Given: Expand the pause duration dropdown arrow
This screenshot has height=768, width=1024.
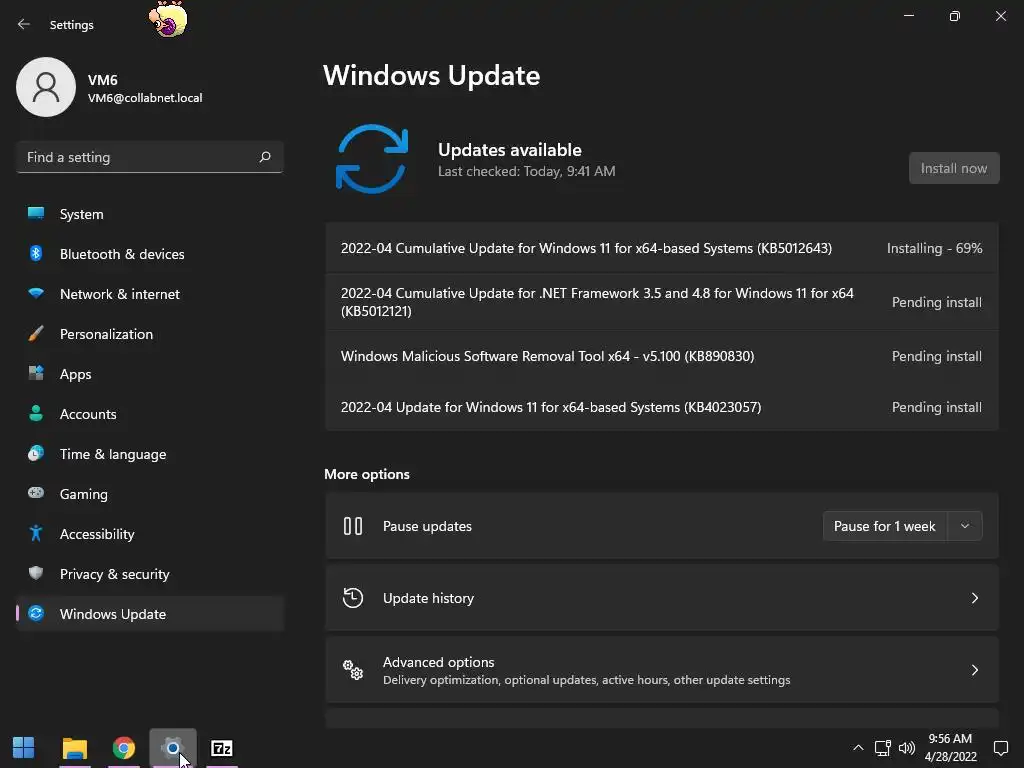Looking at the screenshot, I should pos(965,526).
